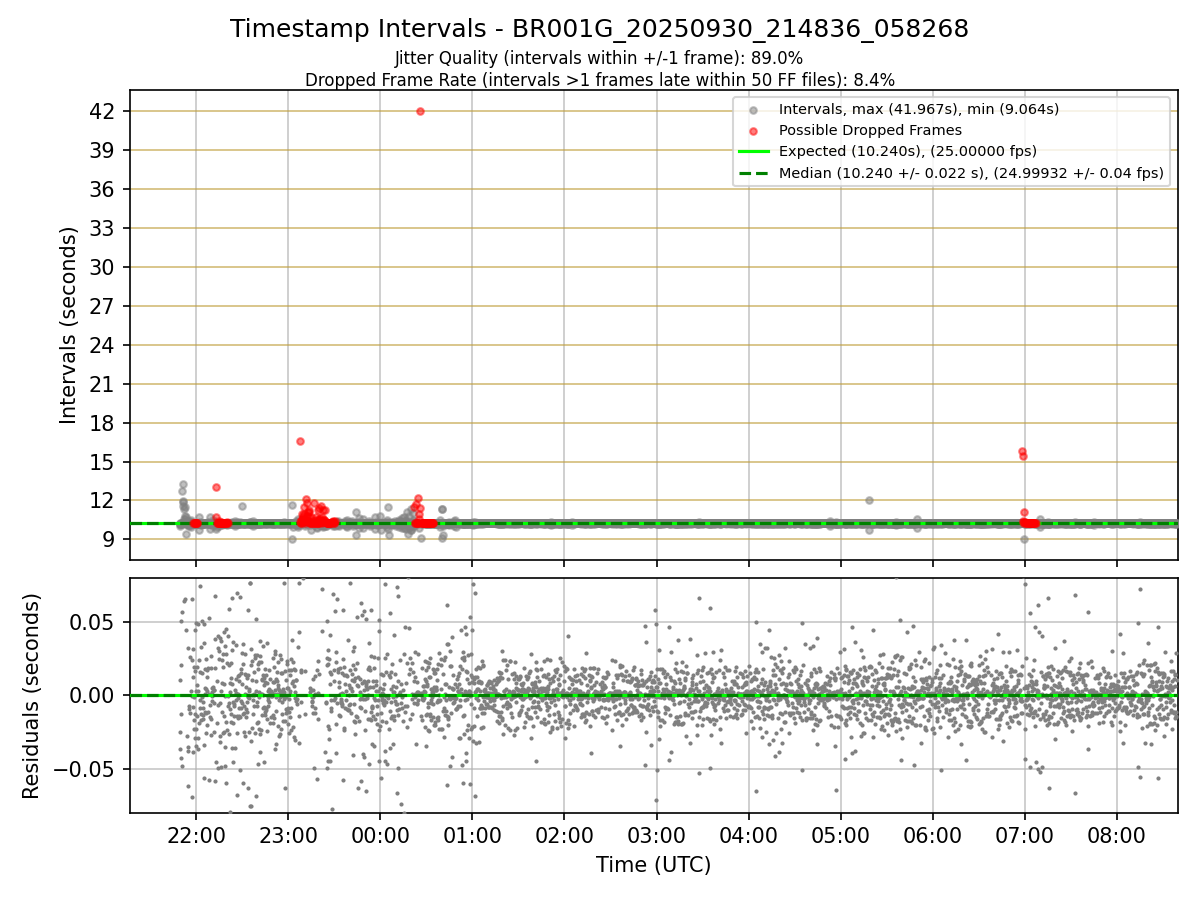Click the 23:00 x-axis tick label

point(288,837)
